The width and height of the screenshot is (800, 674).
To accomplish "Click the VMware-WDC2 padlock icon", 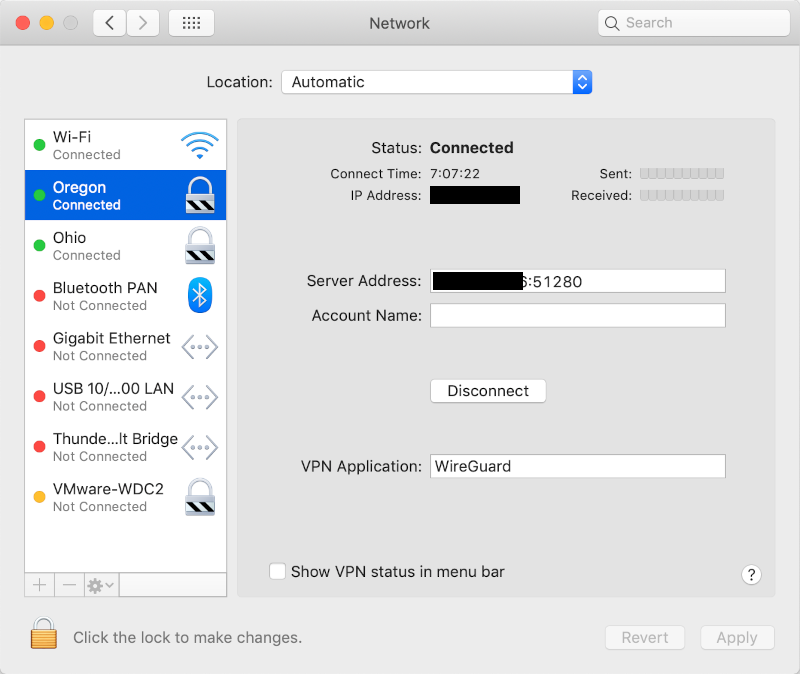I will (199, 497).
